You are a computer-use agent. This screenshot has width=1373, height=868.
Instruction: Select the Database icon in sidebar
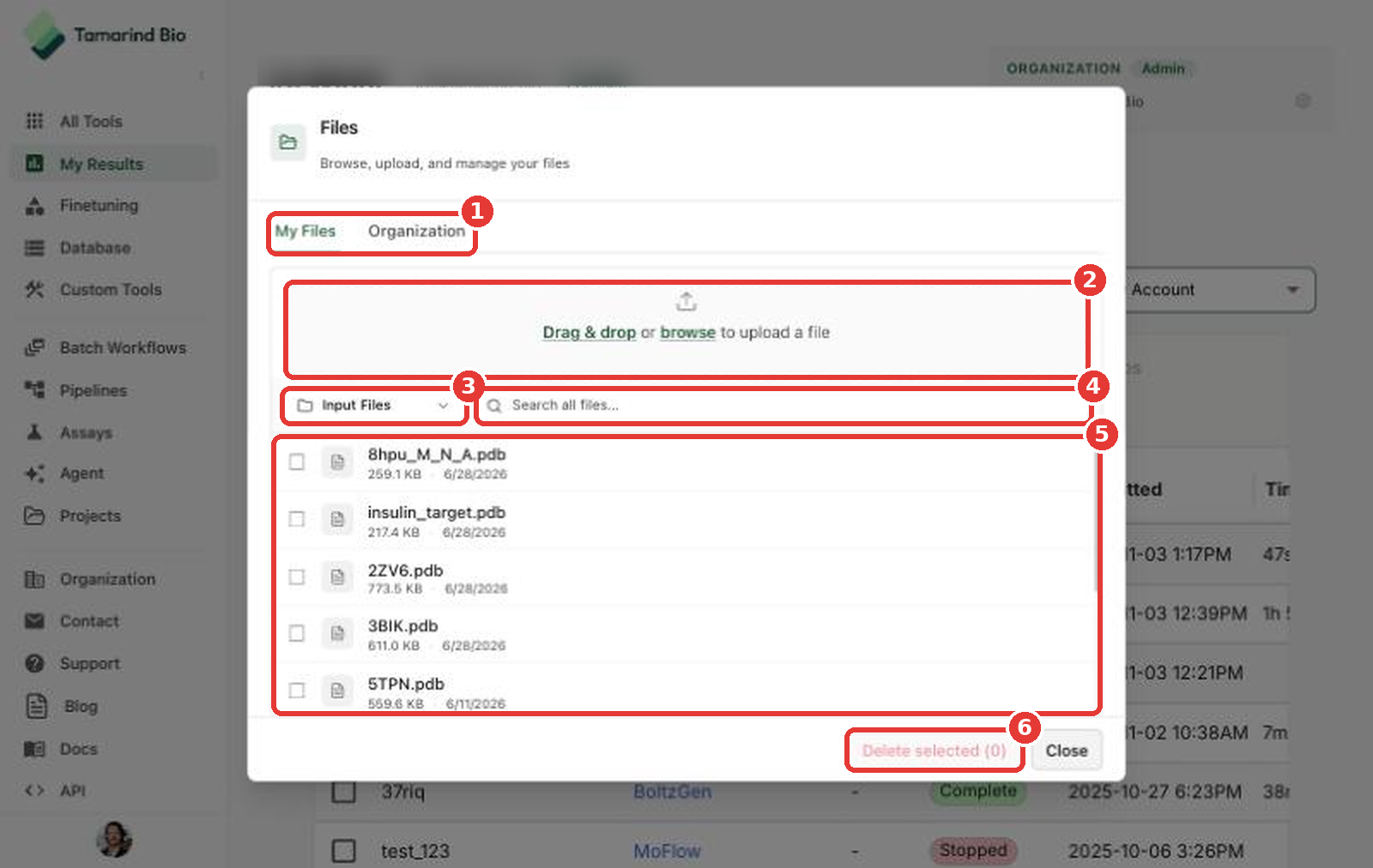pos(34,248)
